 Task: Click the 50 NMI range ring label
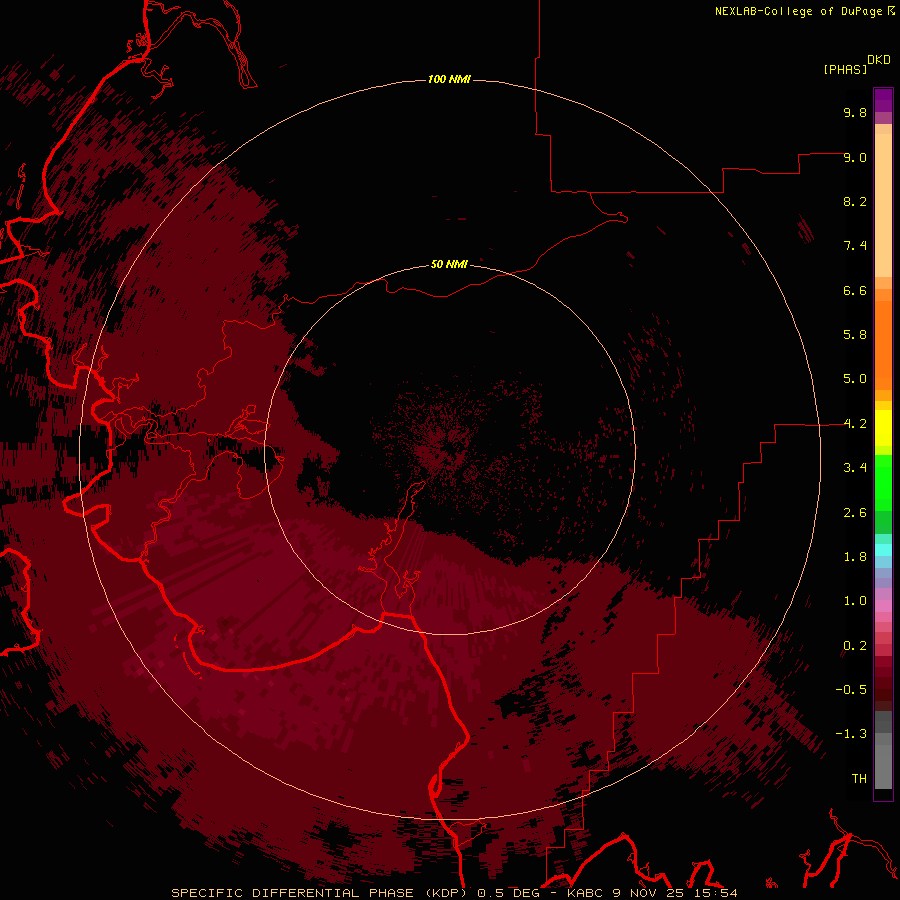tap(449, 264)
